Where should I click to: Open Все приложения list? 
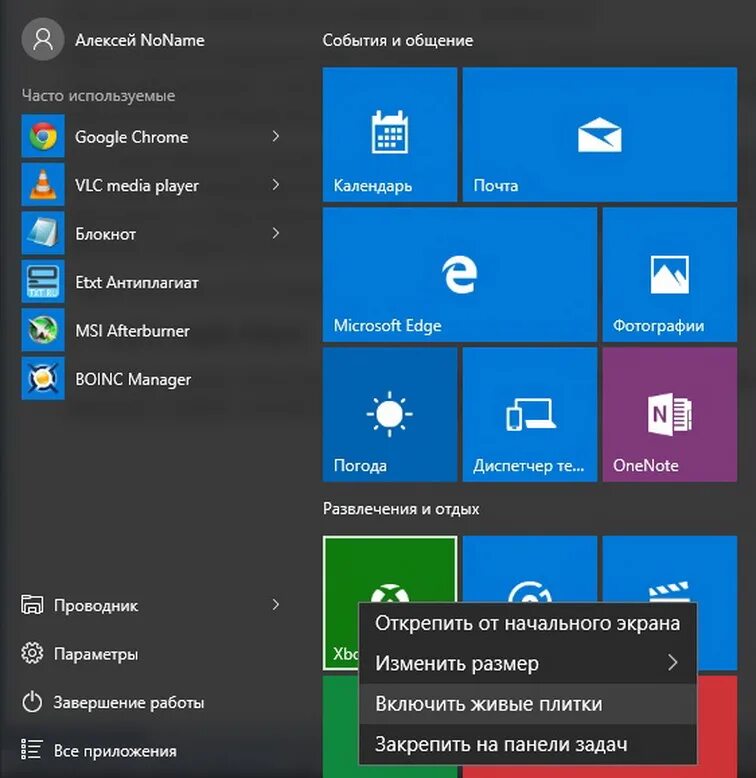[115, 751]
